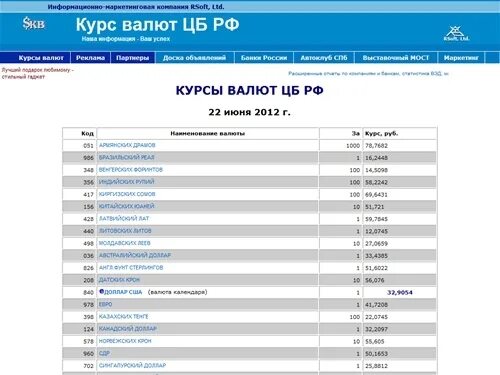The width and height of the screenshot is (500, 375).
Task: Click the Наименование валюты column header
Action: pos(208,133)
